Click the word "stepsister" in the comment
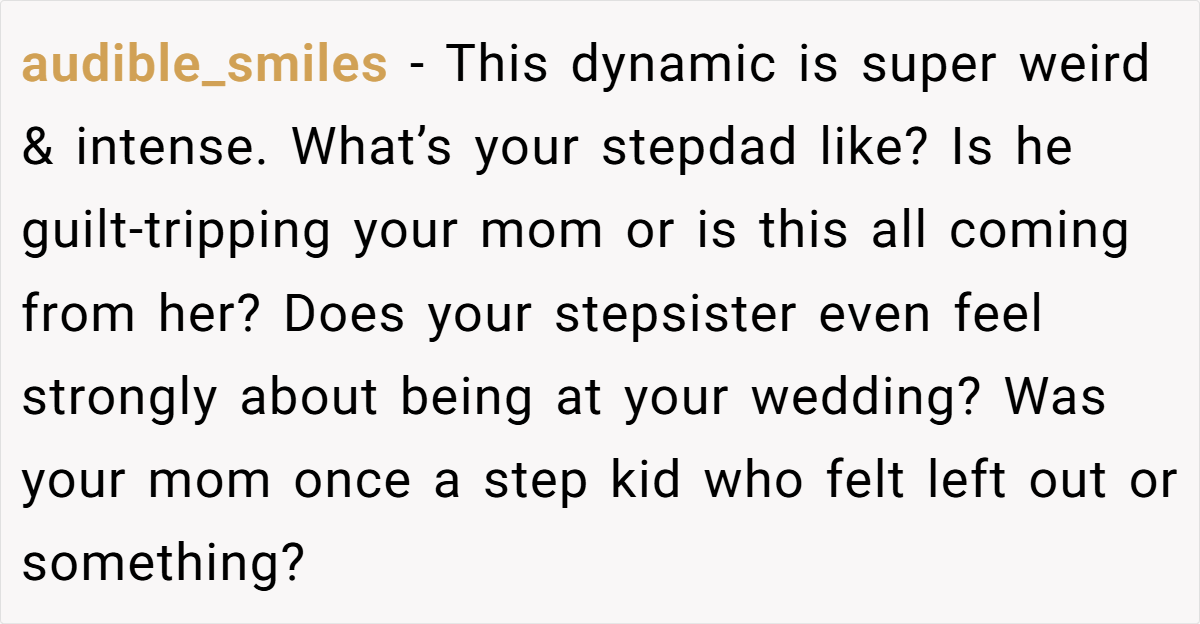 tap(676, 315)
